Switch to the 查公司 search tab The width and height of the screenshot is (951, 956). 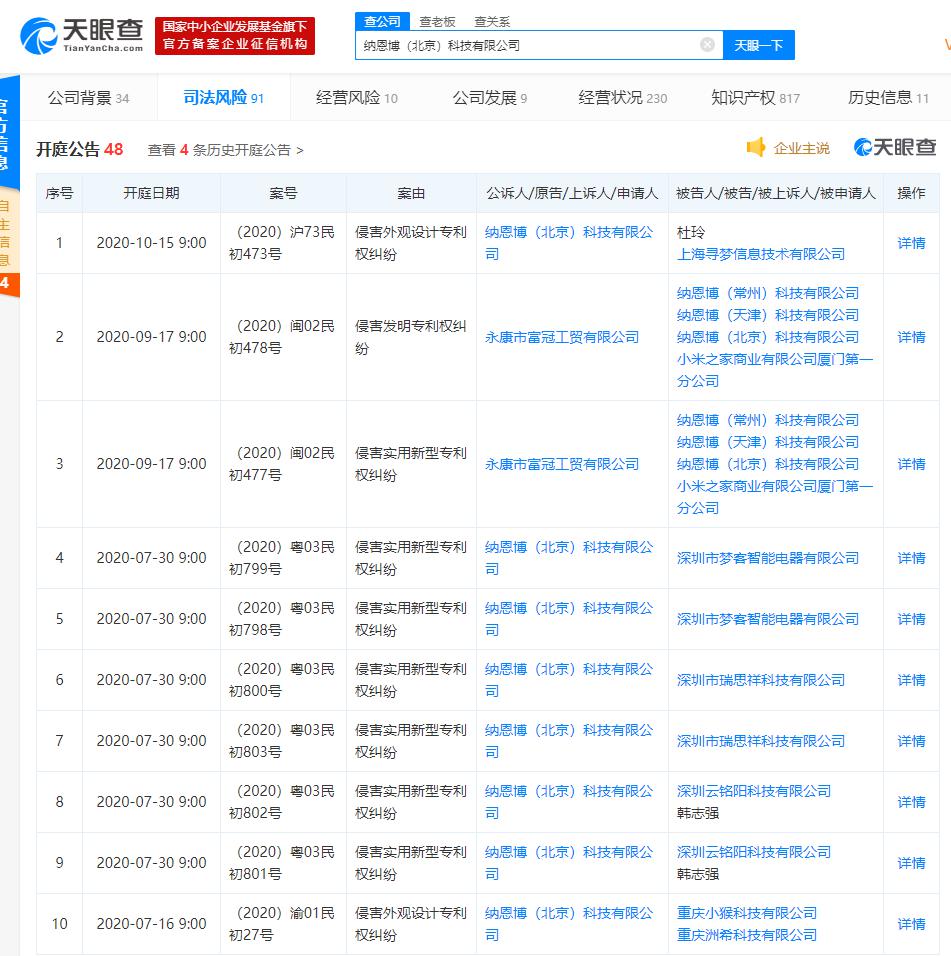click(x=382, y=21)
